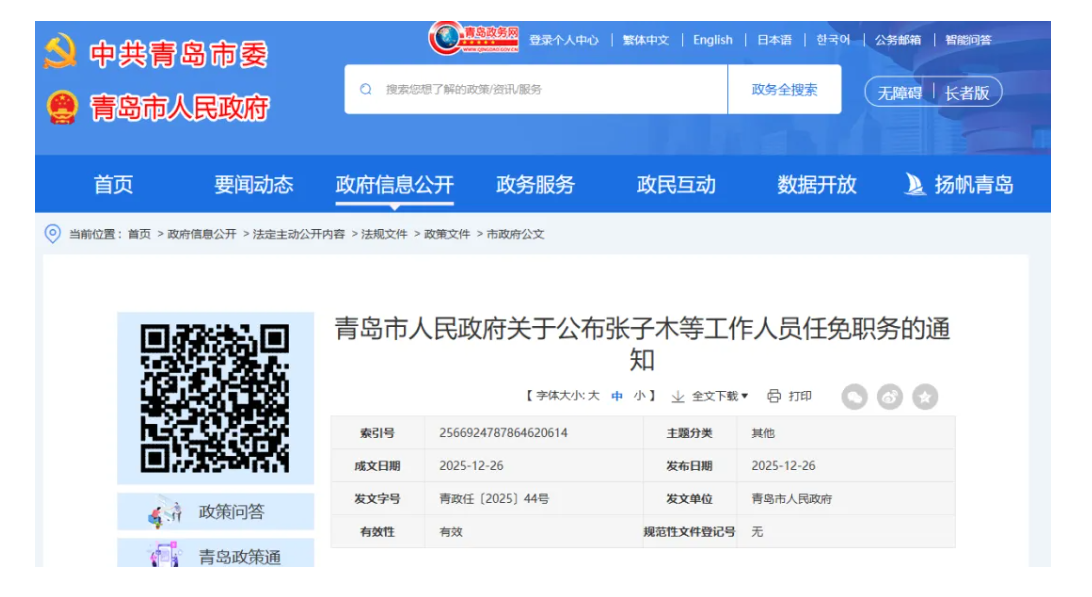Open 政策问答 in the sidebar

231,512
